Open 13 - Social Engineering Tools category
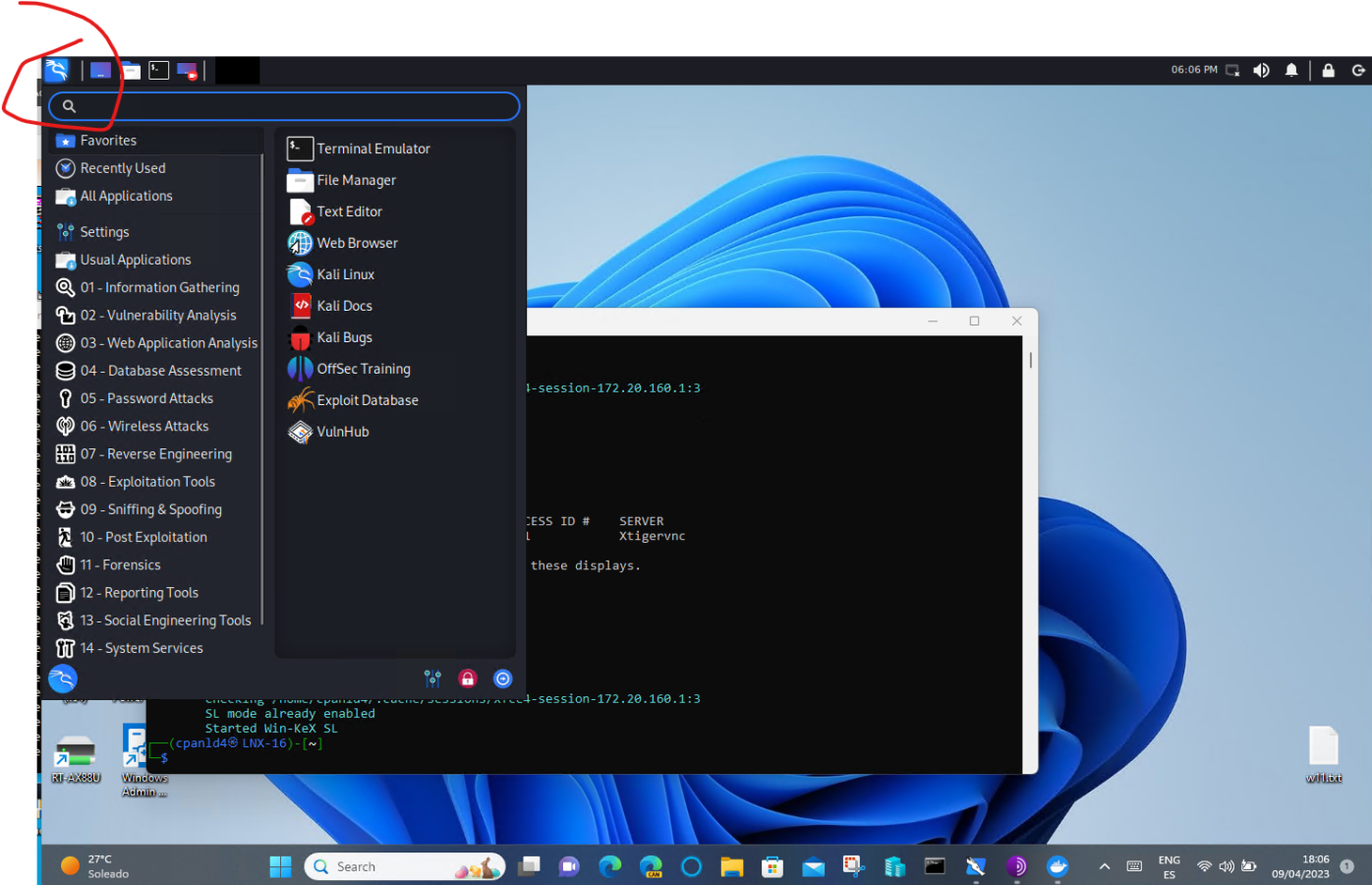This screenshot has height=885, width=1372. pos(157,620)
